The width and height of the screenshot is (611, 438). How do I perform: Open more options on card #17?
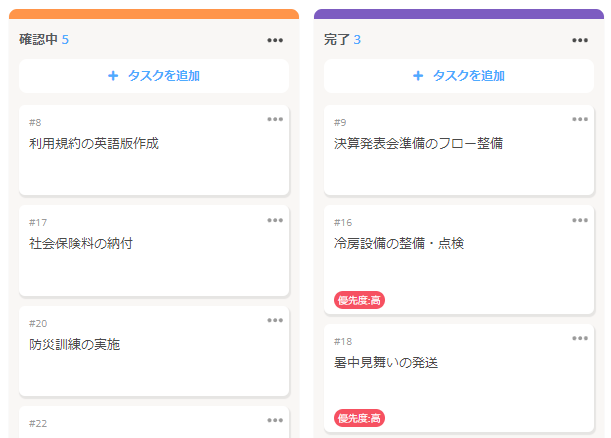pyautogui.click(x=275, y=220)
